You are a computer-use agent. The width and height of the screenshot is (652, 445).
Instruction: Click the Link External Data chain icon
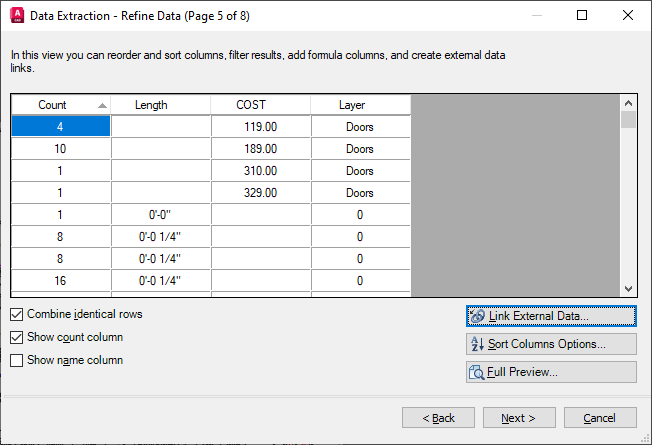click(477, 316)
